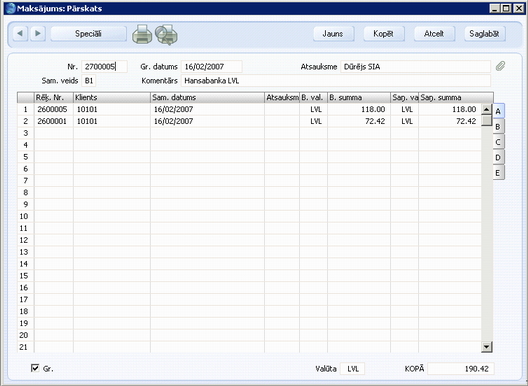Viewport: 528px width, 386px height.
Task: Minimize the Maksājums window
Action: (x=494, y=8)
